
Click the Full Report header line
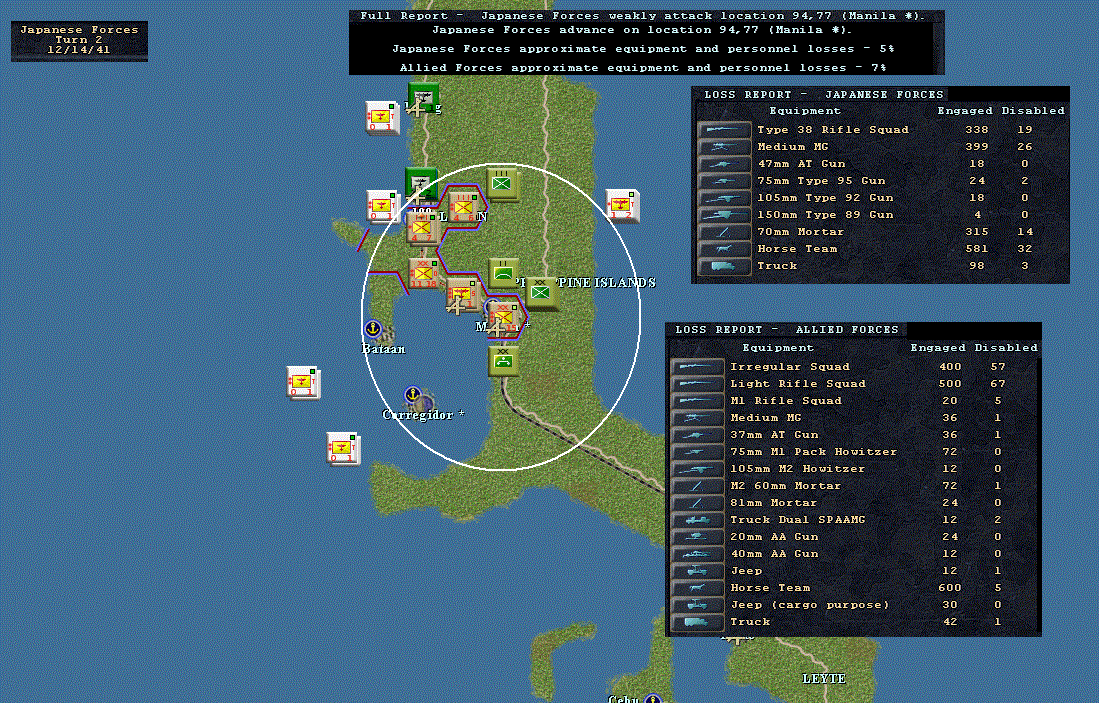click(x=642, y=15)
